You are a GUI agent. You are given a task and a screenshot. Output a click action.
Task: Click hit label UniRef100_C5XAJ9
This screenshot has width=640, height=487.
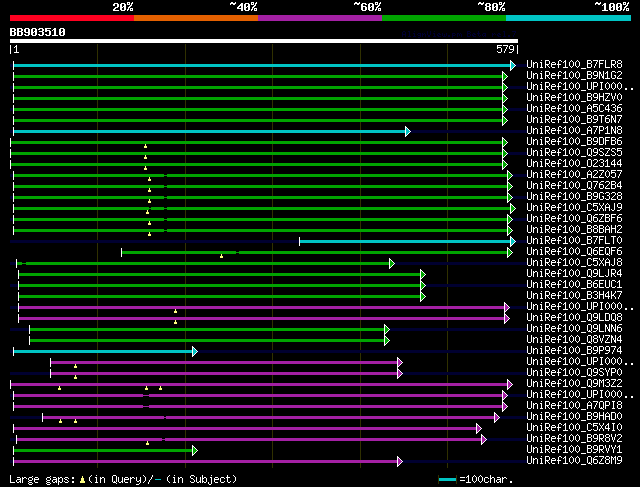coord(574,208)
